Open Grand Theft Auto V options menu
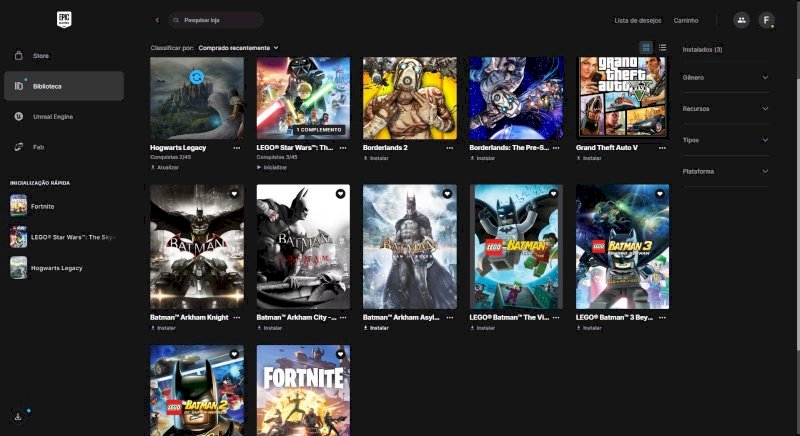 (663, 147)
